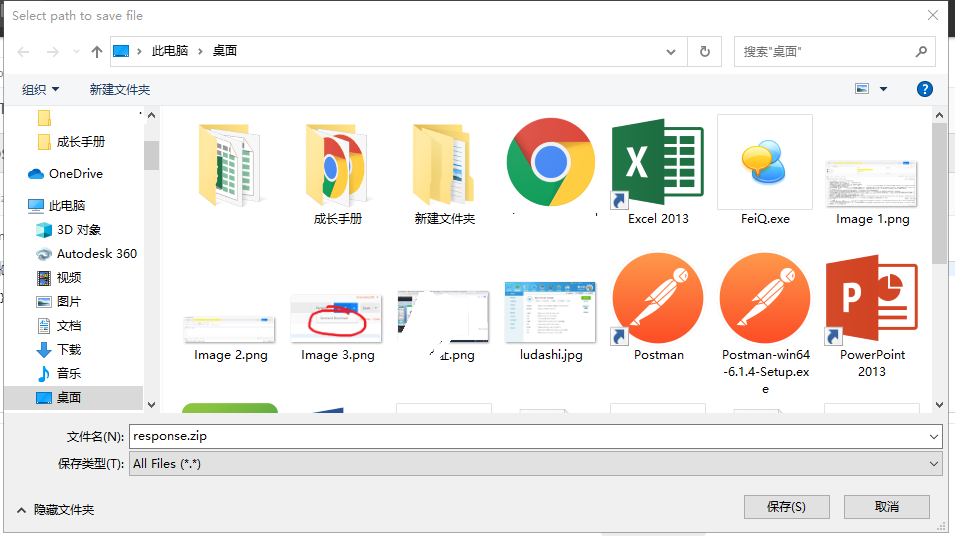
Task: Expand the 文件名 dropdown arrow
Action: click(934, 437)
